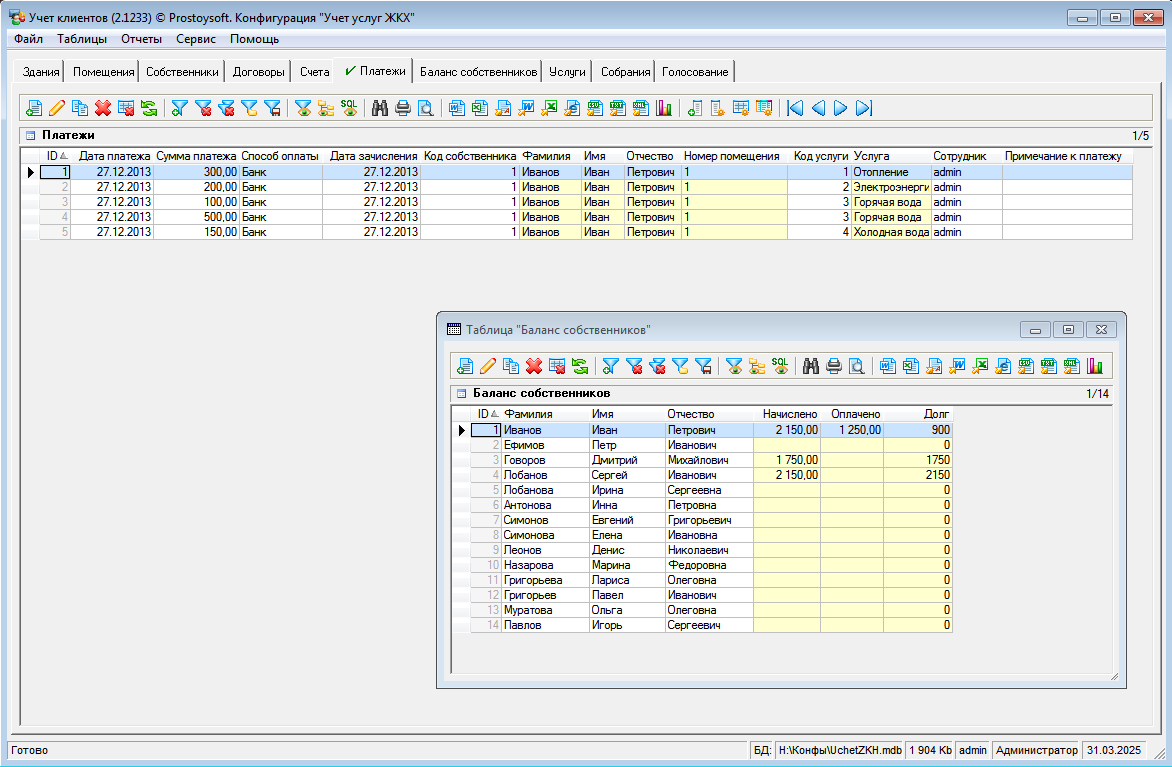Click the SQL query icon in main toolbar
1172x767 pixels.
[x=349, y=108]
